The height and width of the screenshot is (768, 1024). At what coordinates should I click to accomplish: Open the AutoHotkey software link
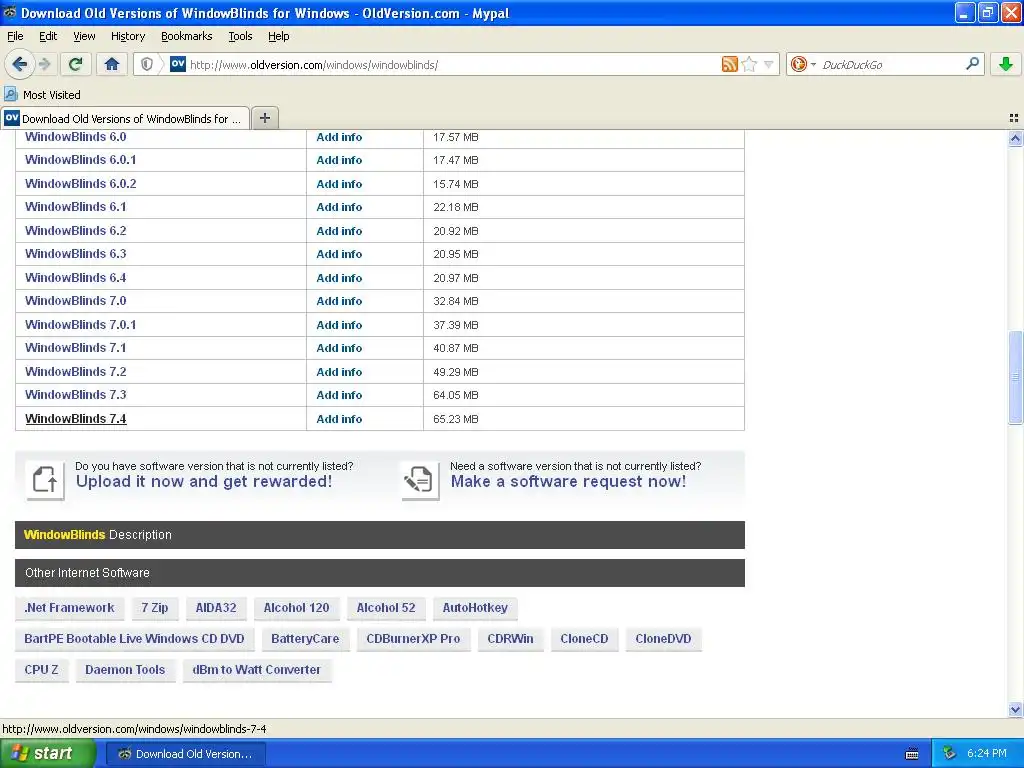(475, 608)
